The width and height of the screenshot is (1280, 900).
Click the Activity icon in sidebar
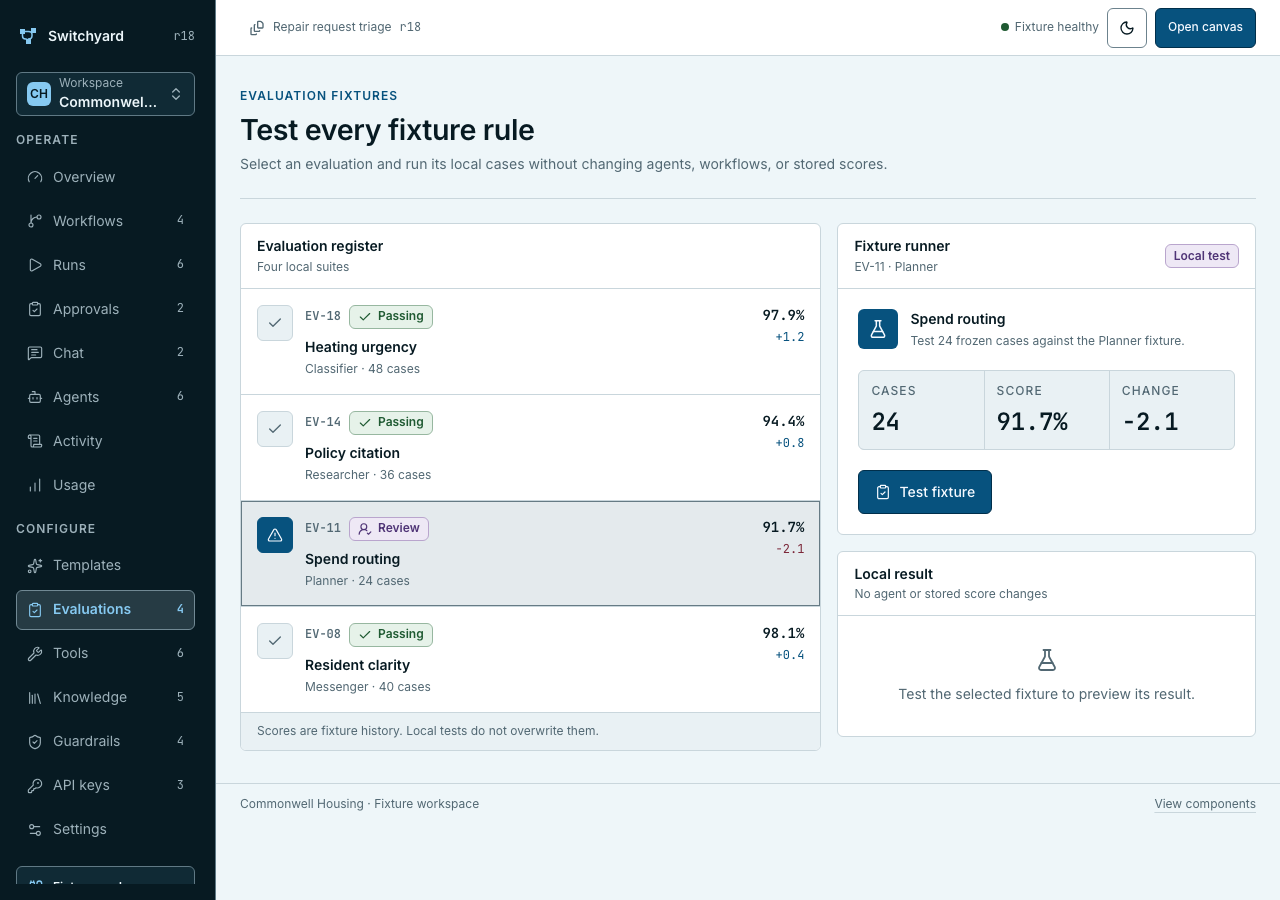click(x=35, y=441)
